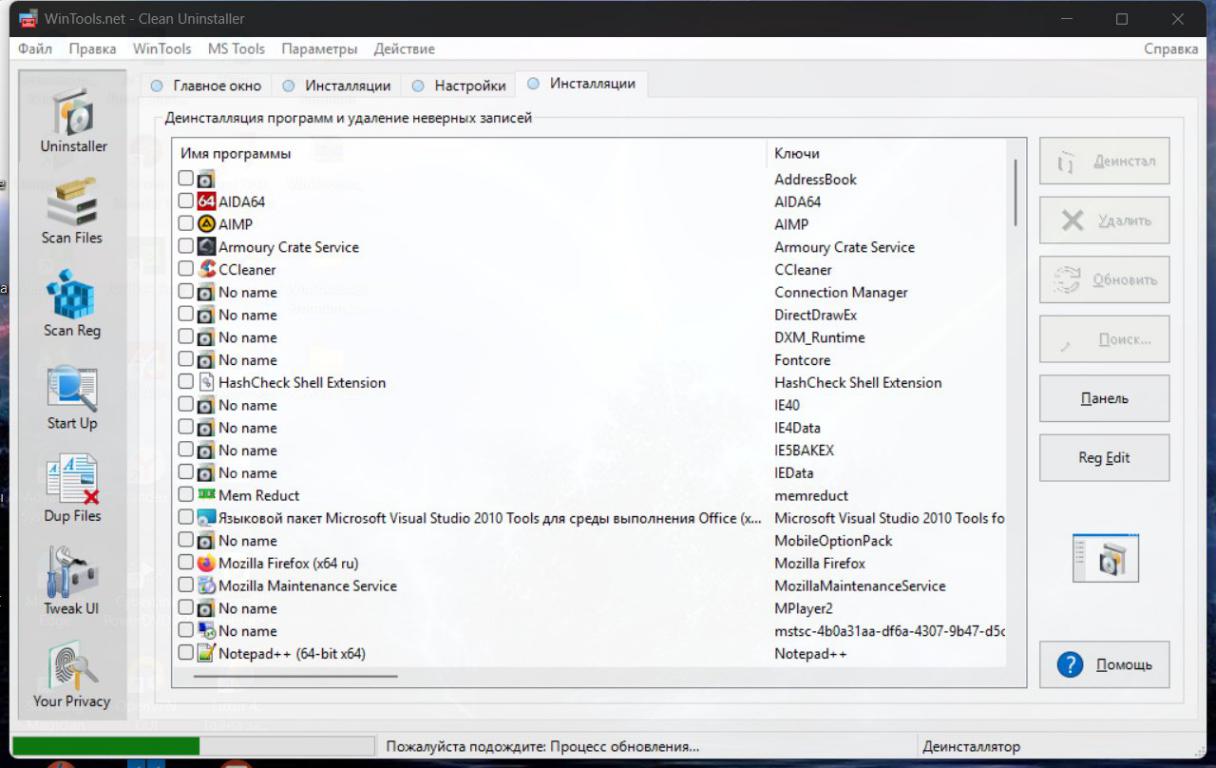Open the MS Tools menu
Viewport: 1216px width, 768px height.
[236, 49]
